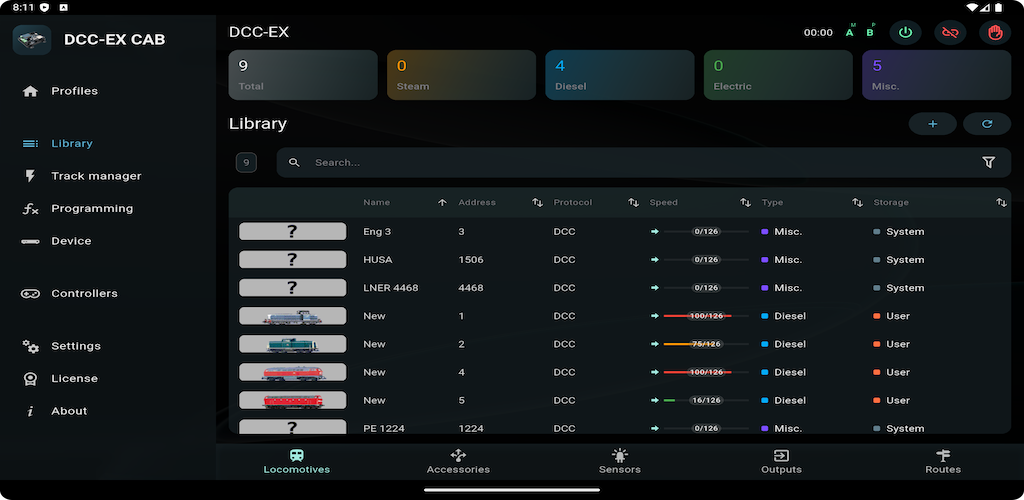Switch to Locomotives tab

point(296,461)
